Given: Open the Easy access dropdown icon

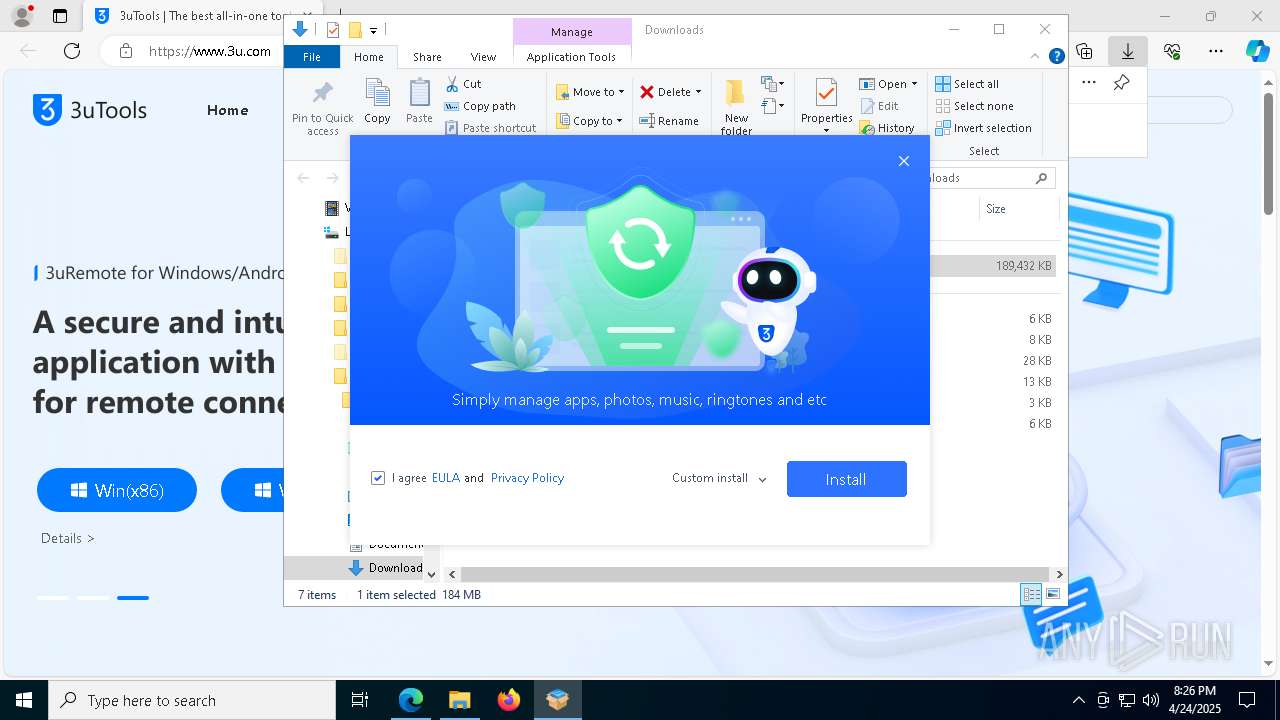Looking at the screenshot, I should 773,106.
